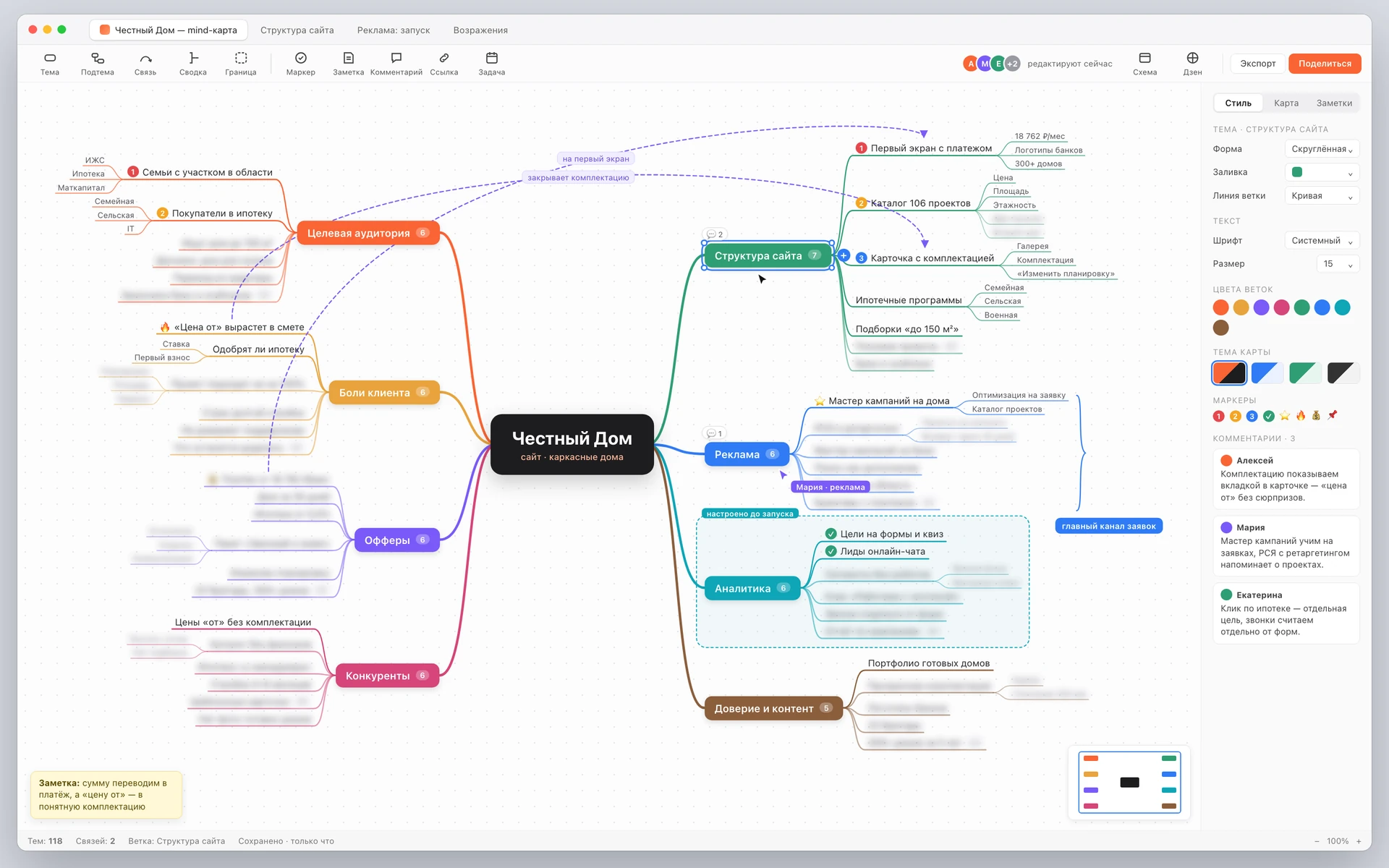This screenshot has height=868, width=1389.
Task: Switch to Дзен mode
Action: point(1192,58)
